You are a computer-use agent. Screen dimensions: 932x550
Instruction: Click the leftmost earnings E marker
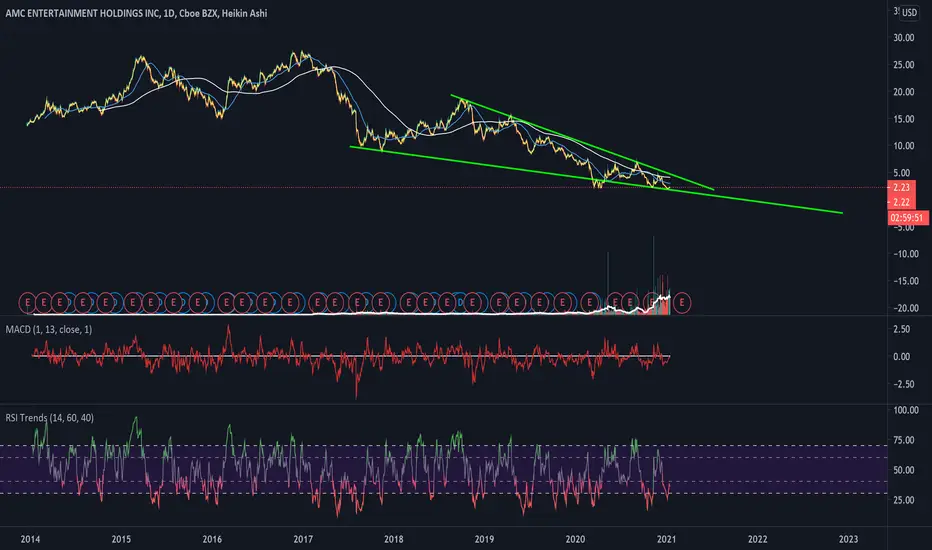click(x=27, y=303)
